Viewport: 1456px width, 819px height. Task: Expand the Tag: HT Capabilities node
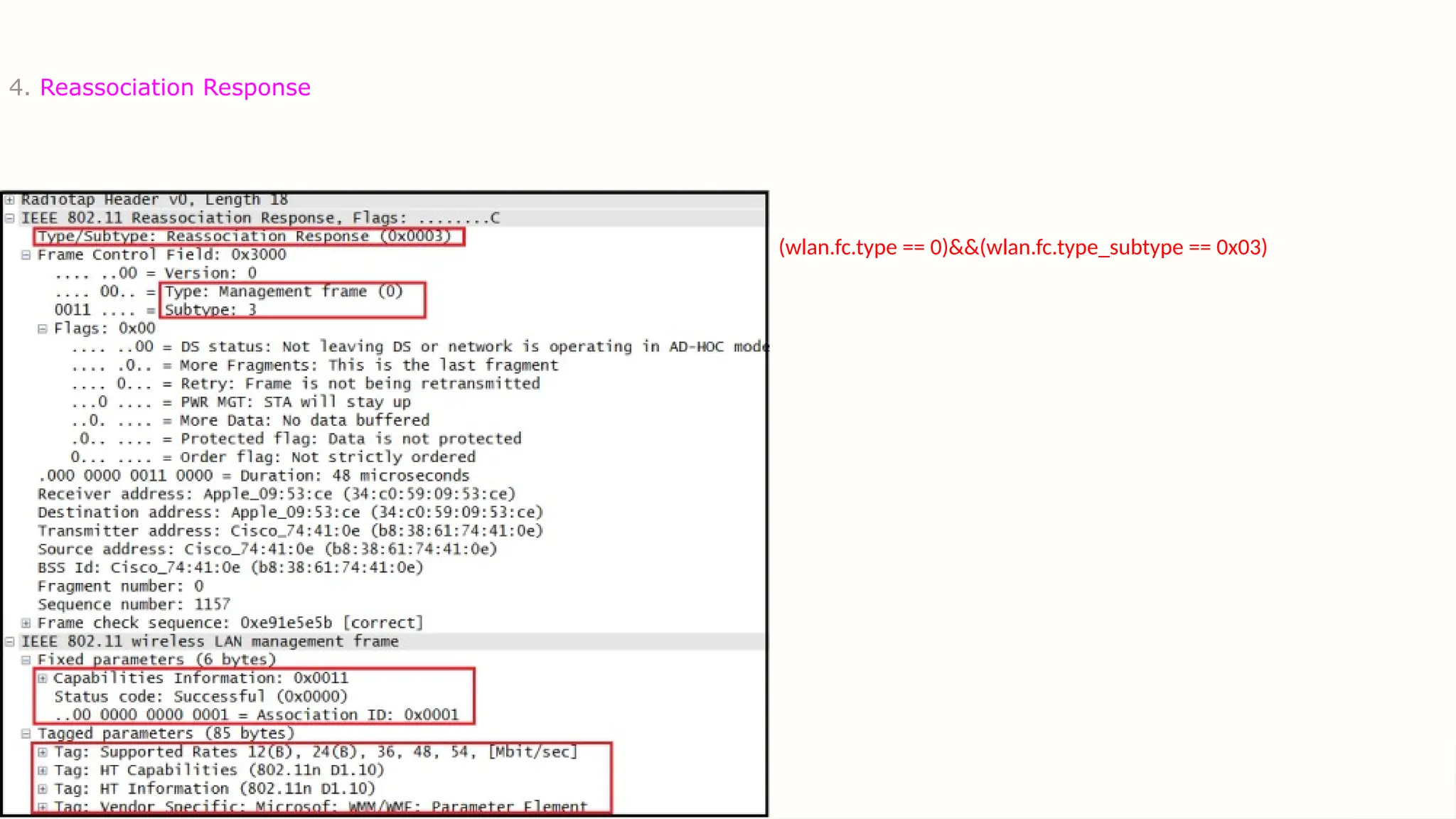pos(43,770)
